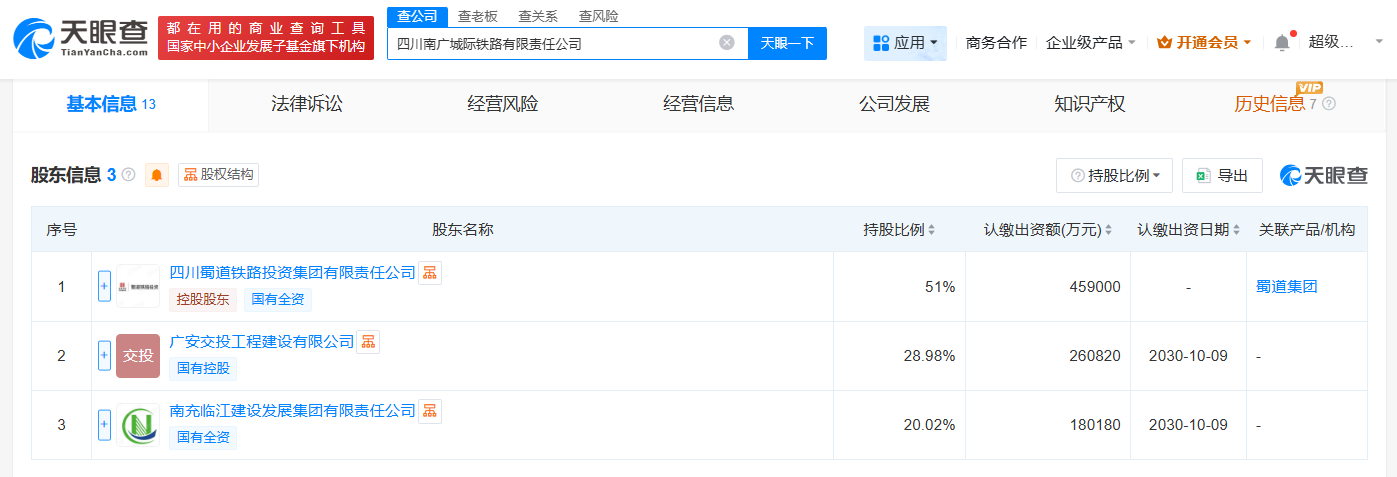Open equity structure icon for 广安交投工程建设

(x=368, y=342)
